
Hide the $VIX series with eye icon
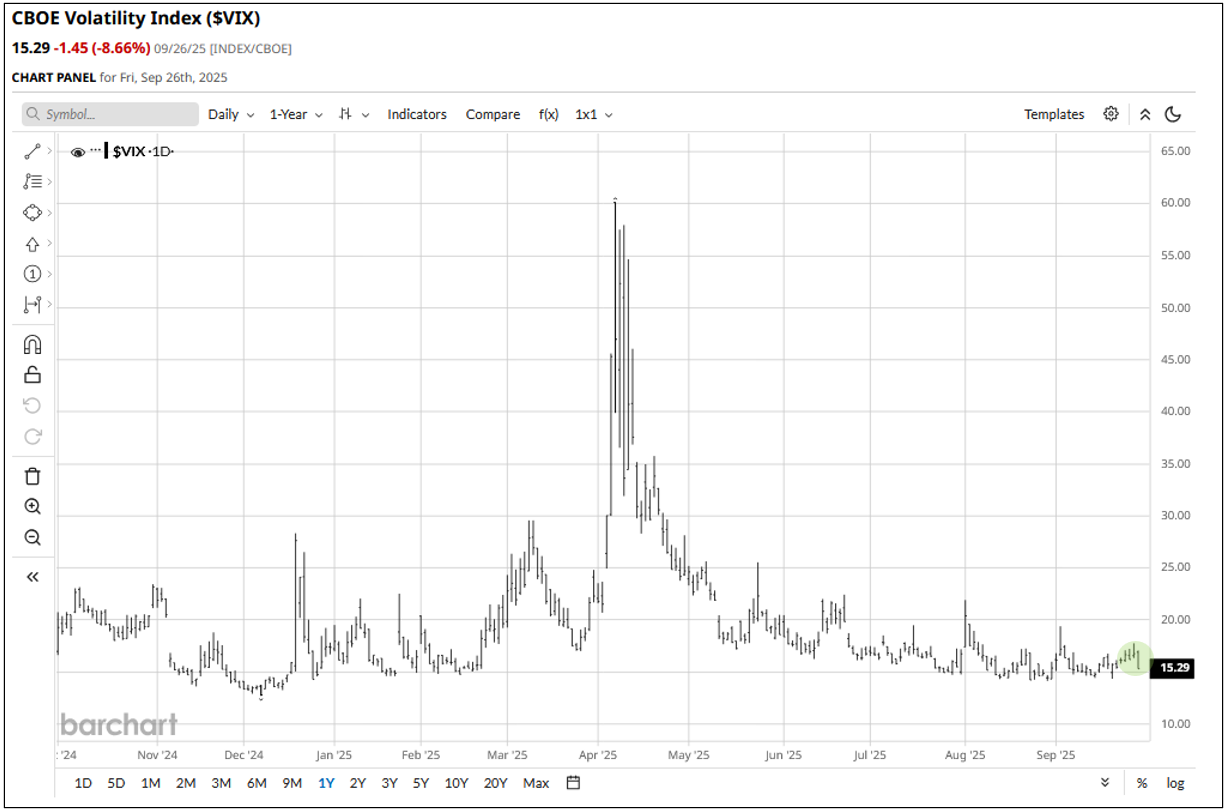point(78,152)
